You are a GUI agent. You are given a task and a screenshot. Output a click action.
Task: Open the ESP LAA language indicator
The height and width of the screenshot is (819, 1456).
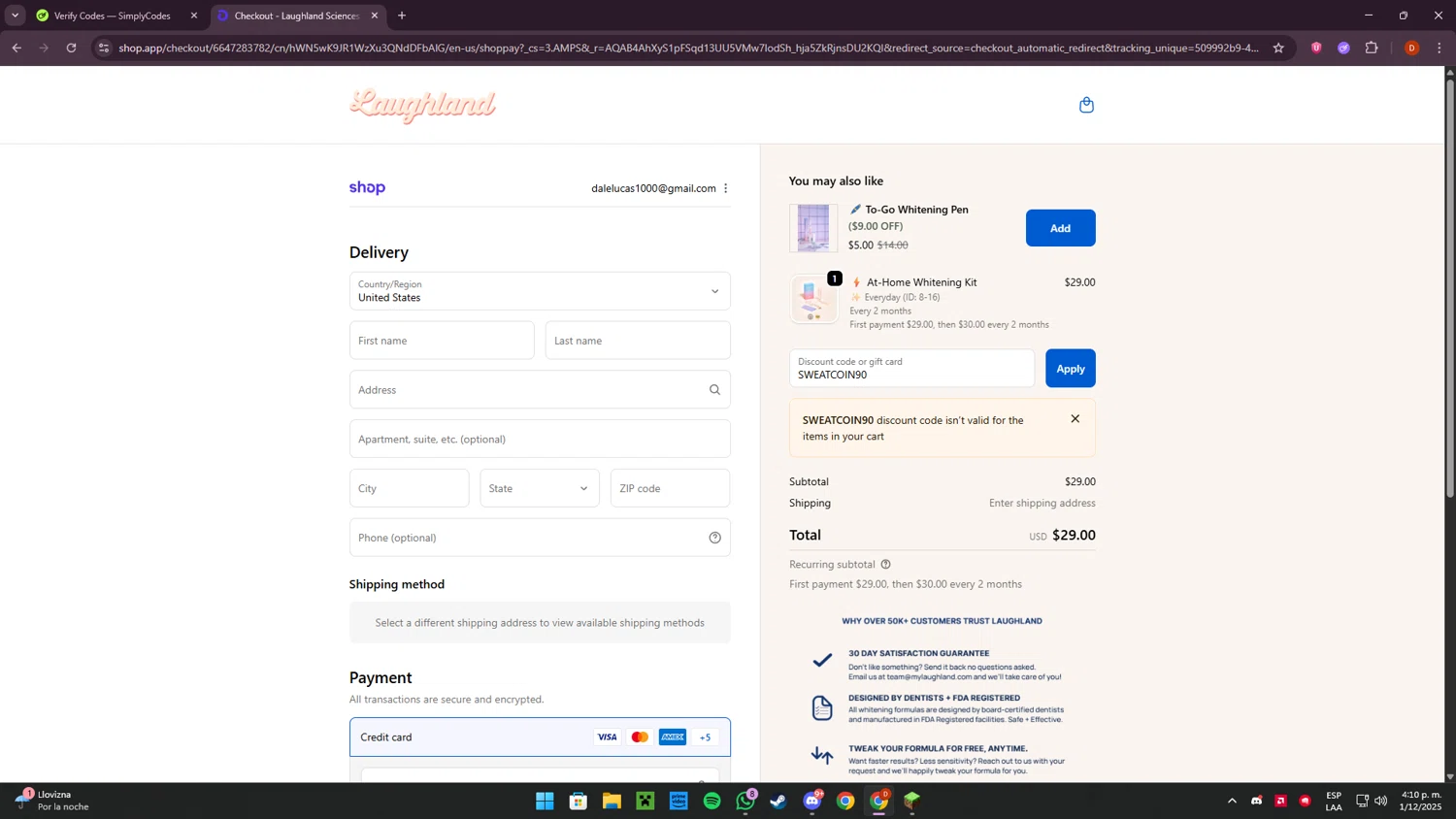coord(1334,801)
